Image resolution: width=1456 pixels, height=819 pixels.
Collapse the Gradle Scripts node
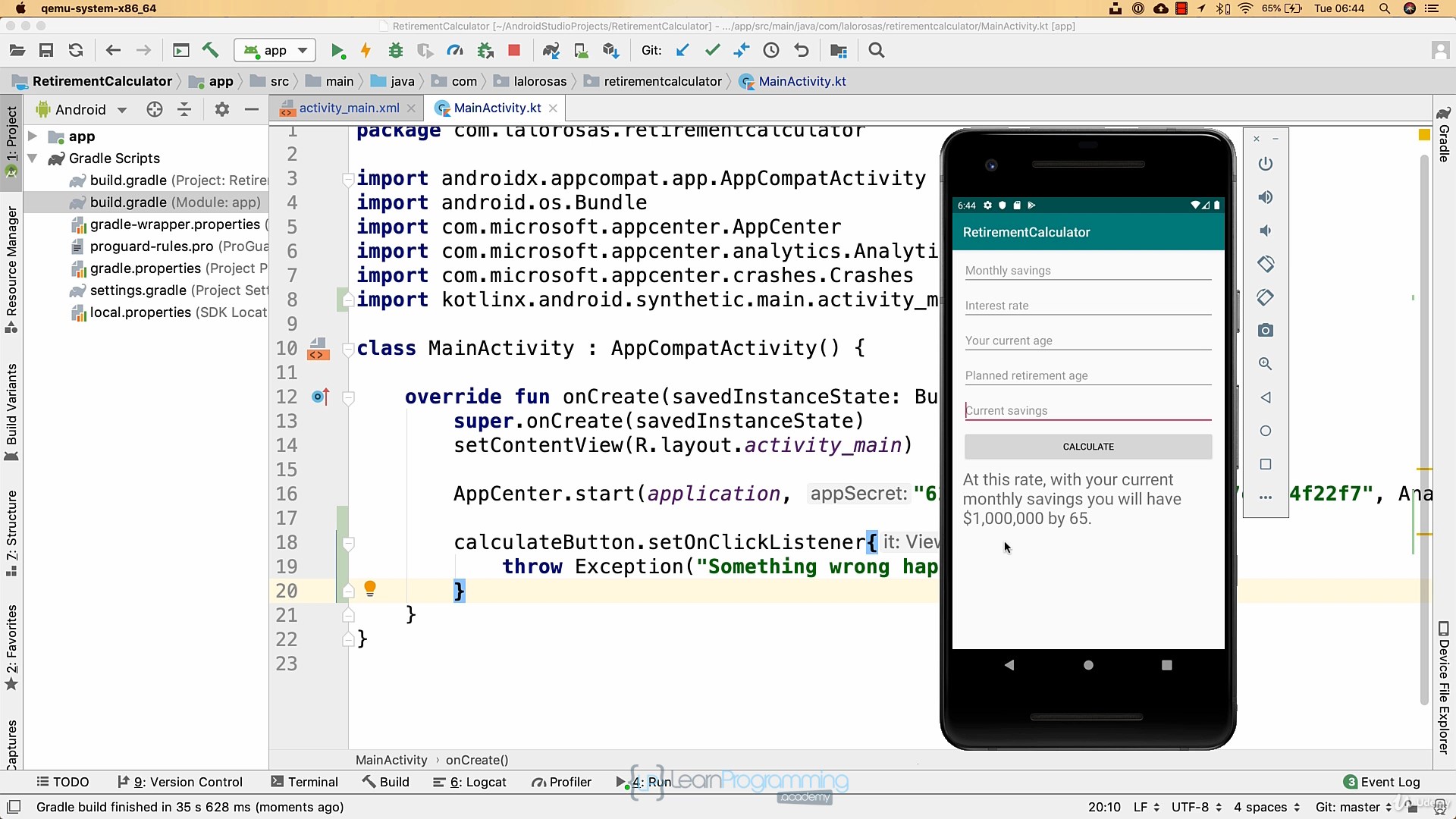point(33,158)
